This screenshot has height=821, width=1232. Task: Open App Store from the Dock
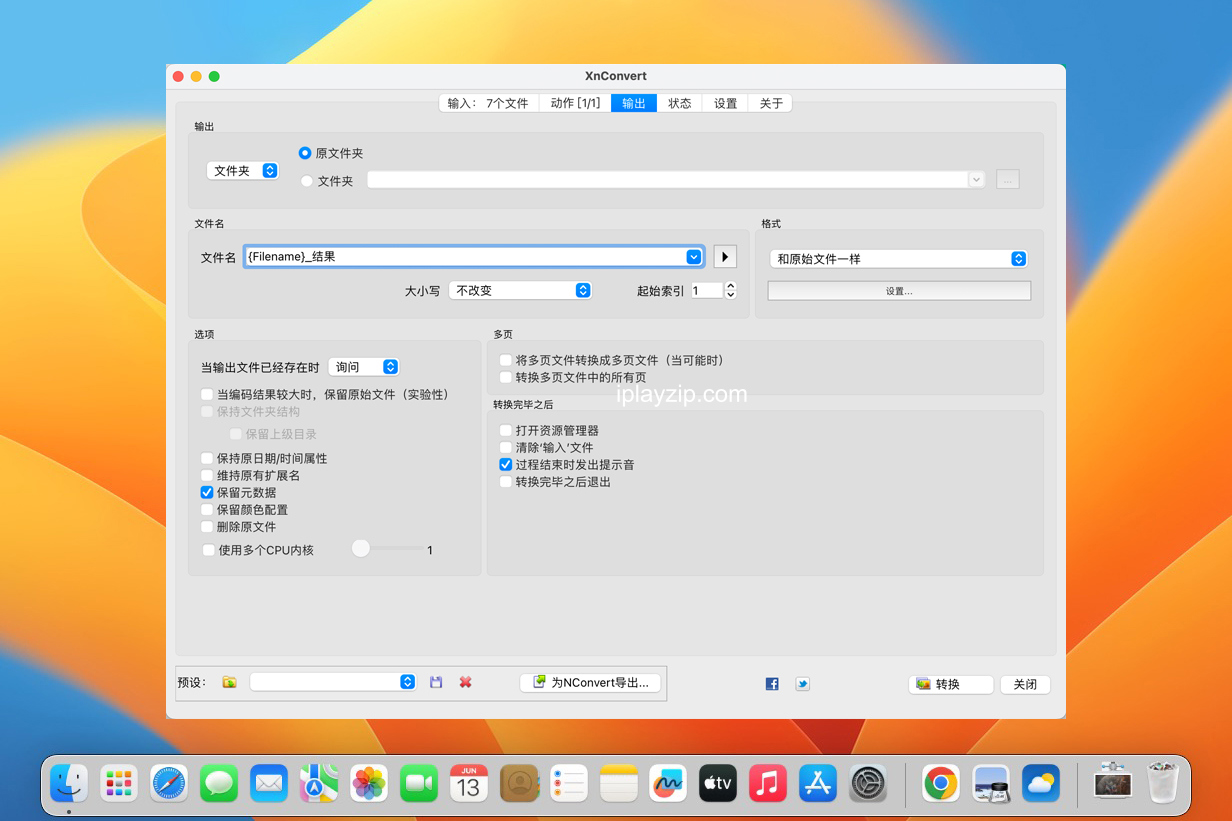click(818, 783)
